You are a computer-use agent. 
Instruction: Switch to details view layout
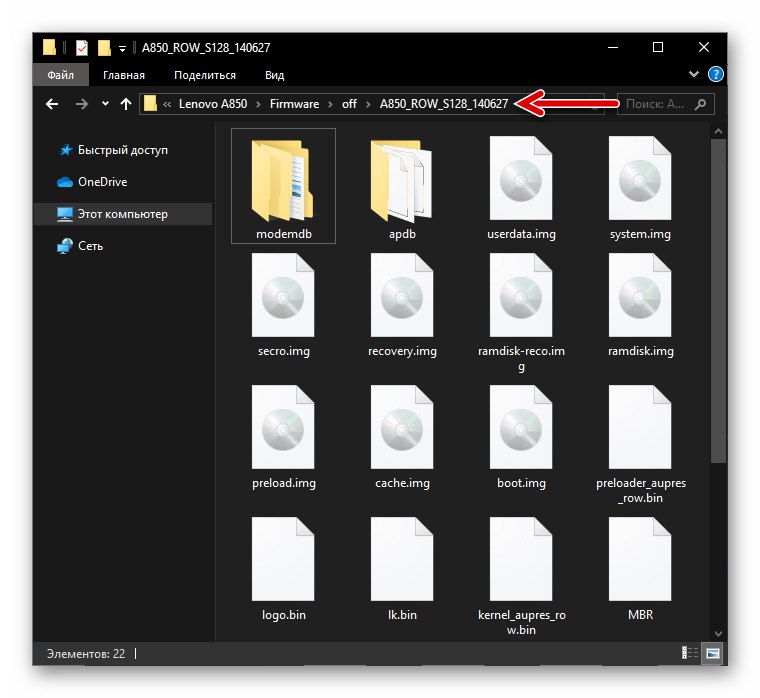click(690, 653)
